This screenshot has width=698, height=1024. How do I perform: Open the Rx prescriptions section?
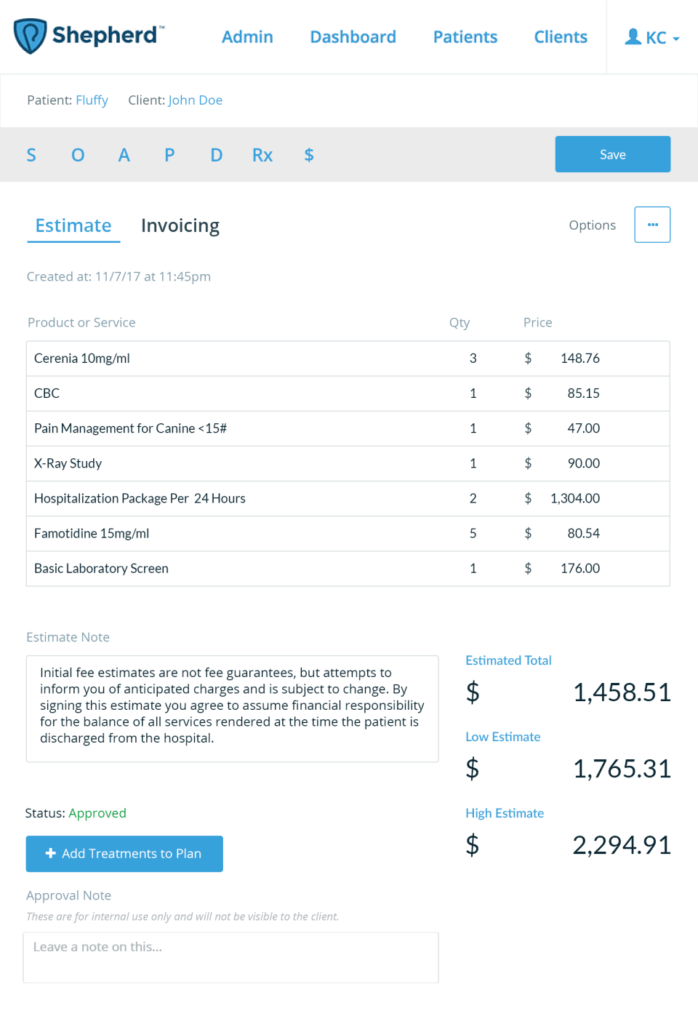coord(262,154)
